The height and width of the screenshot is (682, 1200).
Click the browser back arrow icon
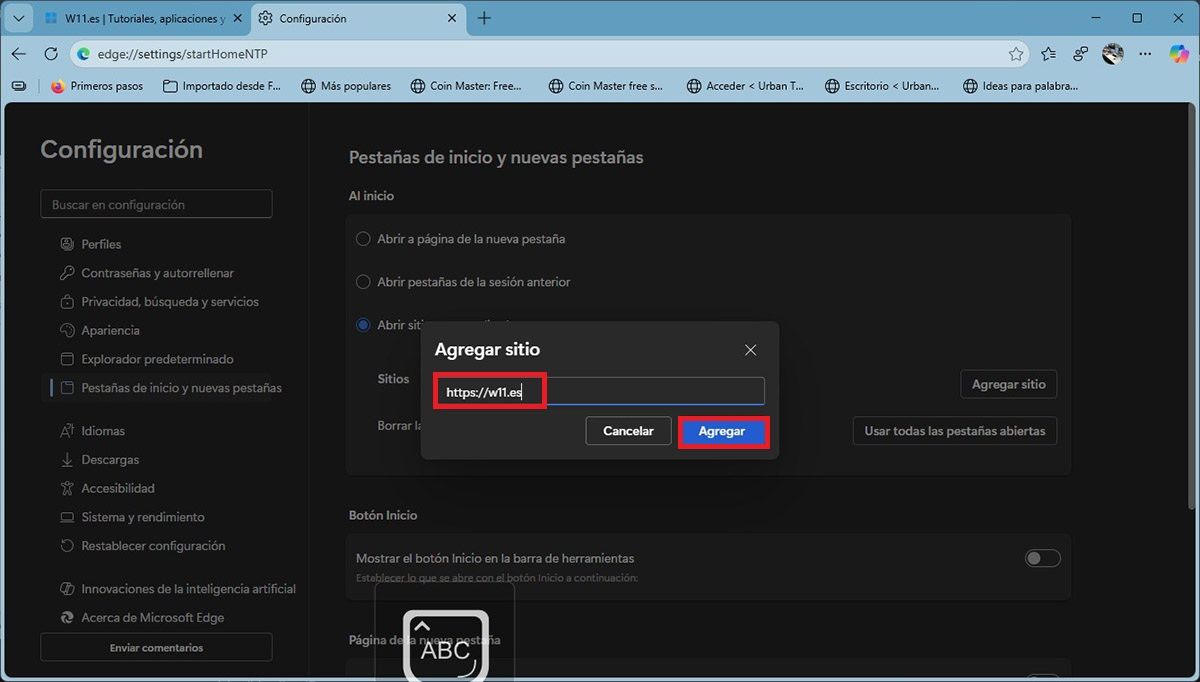coord(18,54)
